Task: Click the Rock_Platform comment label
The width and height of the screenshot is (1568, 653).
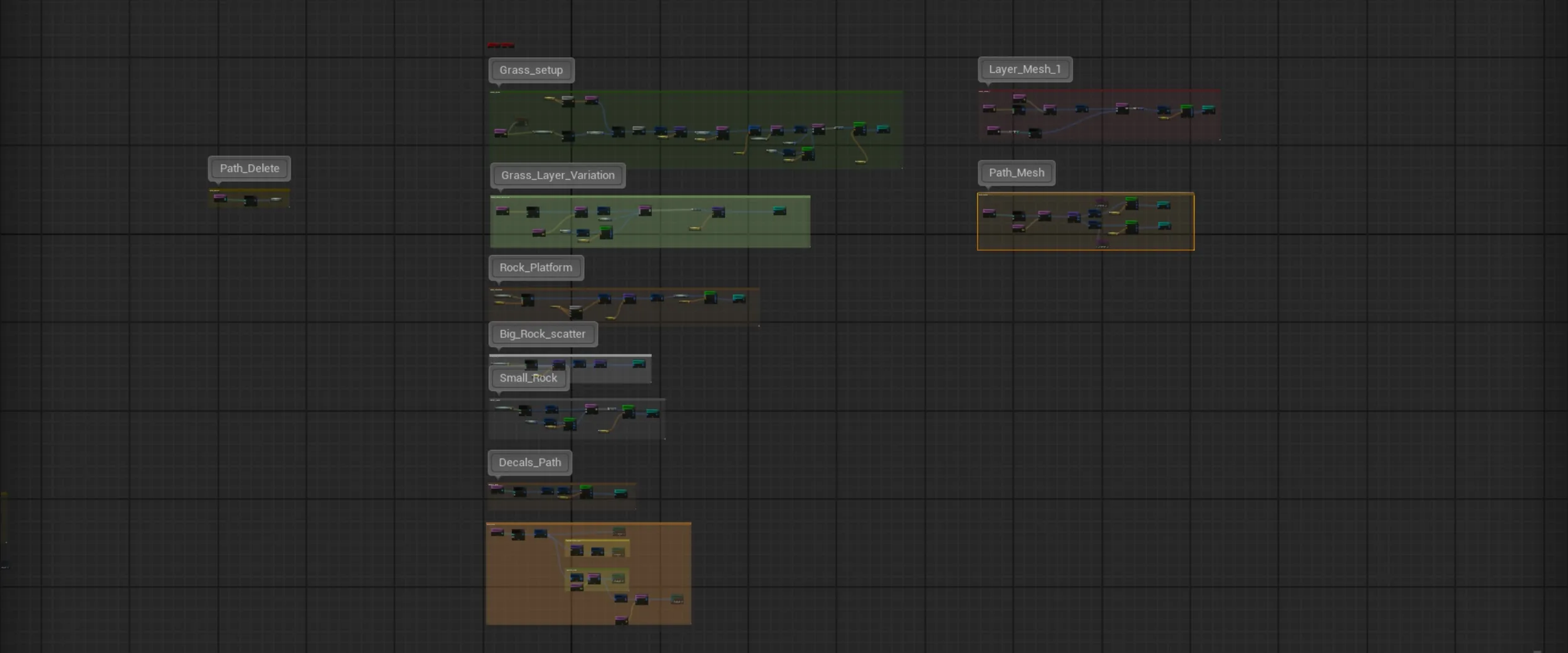Action: [536, 268]
